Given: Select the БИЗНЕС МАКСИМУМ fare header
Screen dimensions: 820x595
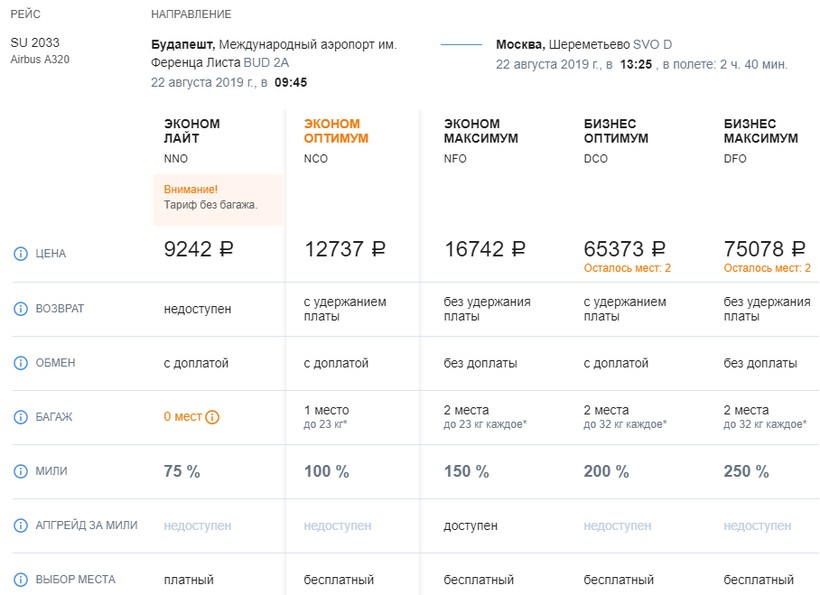Looking at the screenshot, I should coord(760,131).
